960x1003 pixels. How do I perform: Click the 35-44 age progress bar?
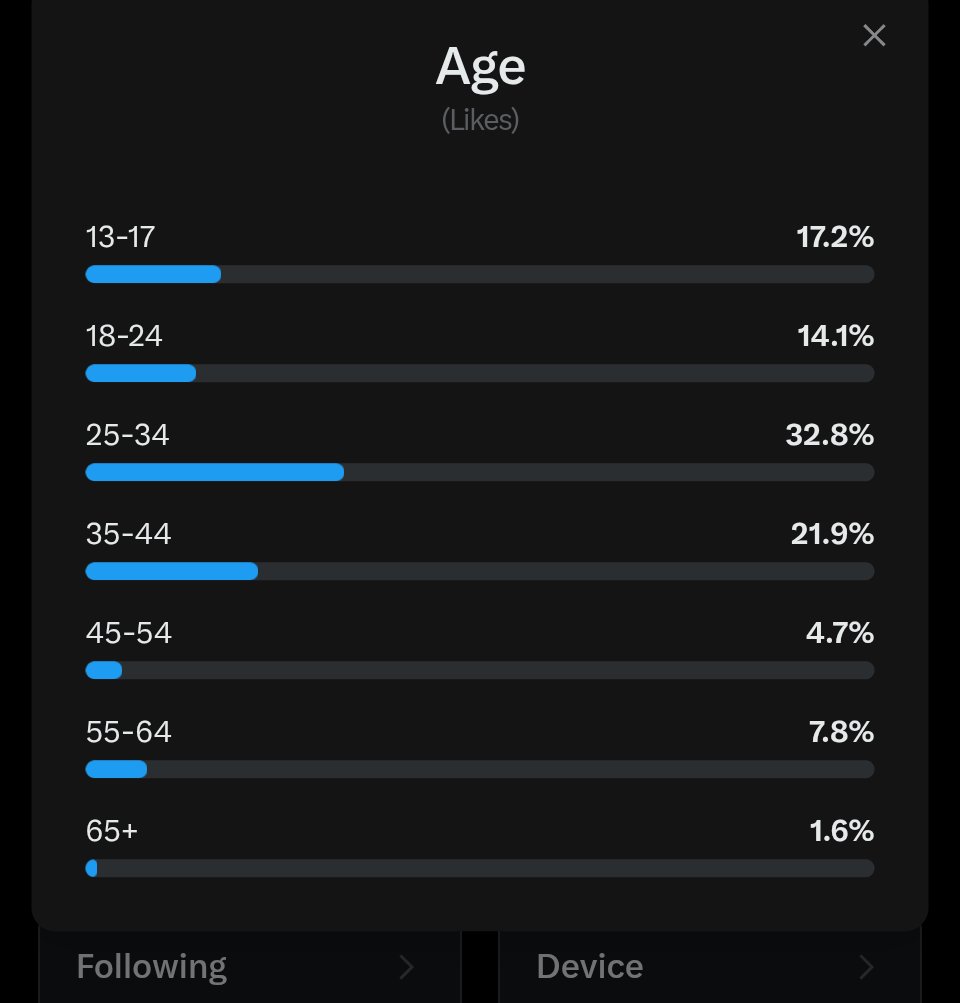[x=480, y=571]
